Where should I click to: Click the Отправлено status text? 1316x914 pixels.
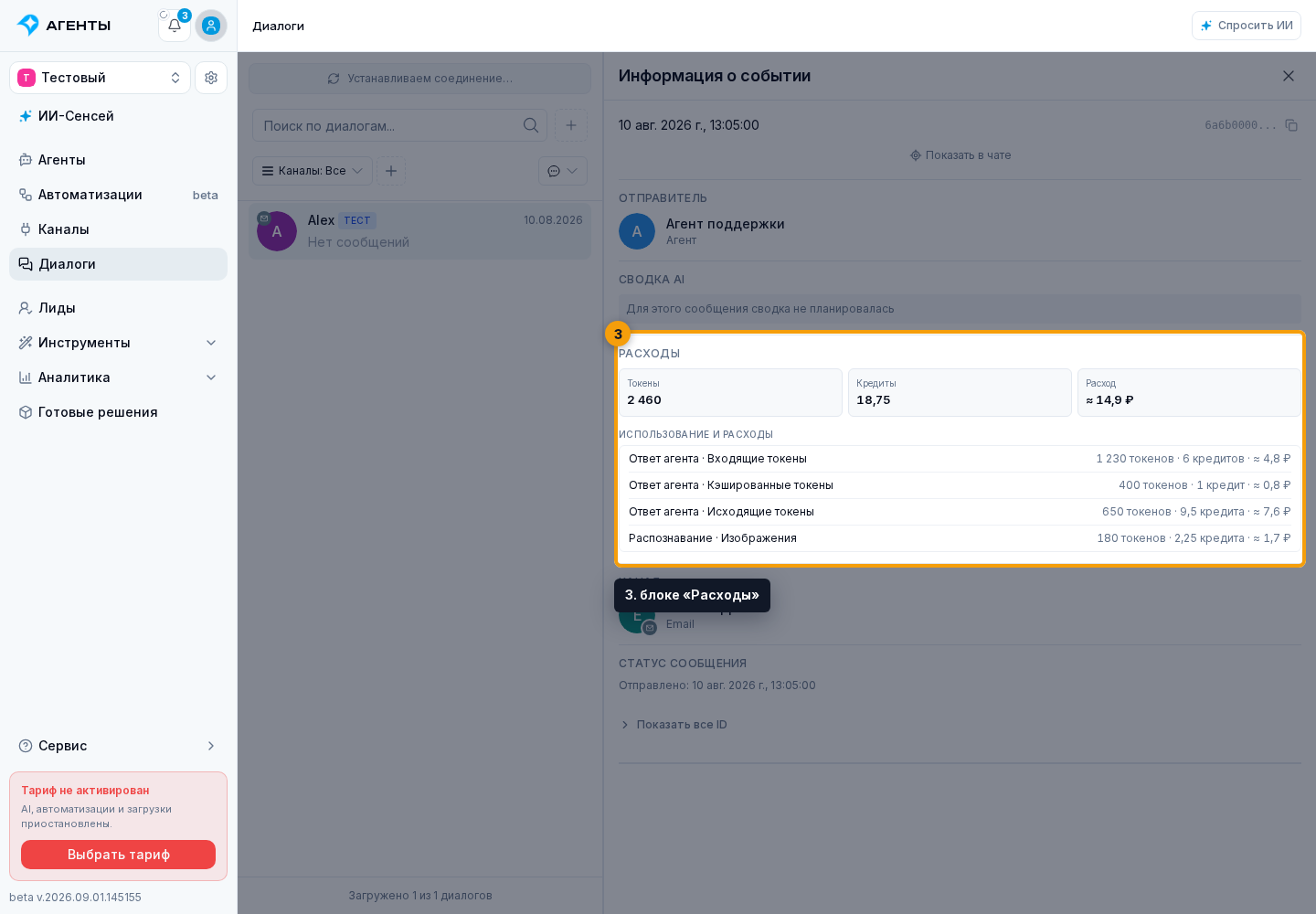coord(717,685)
